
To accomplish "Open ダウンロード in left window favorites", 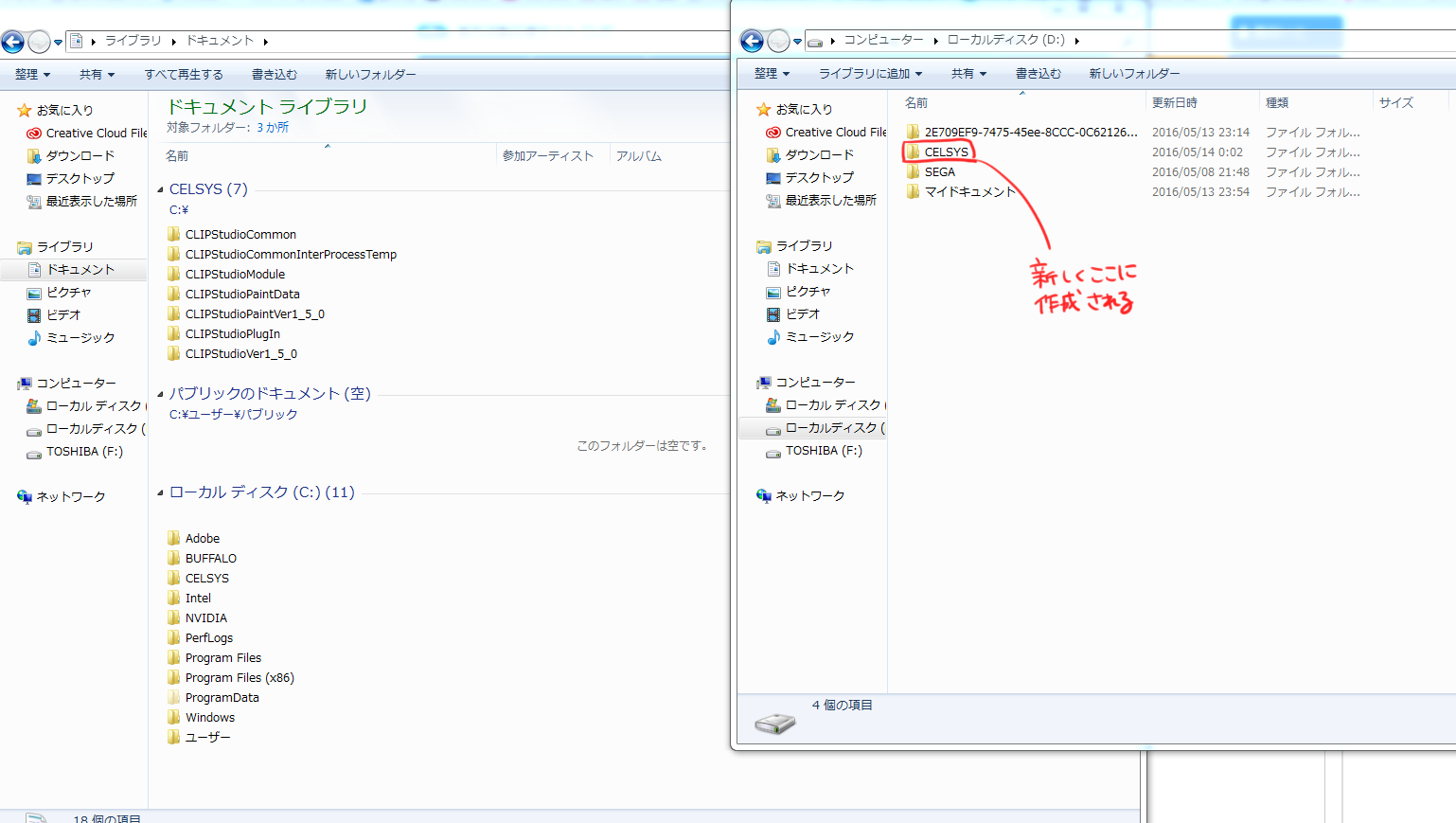I will [71, 156].
